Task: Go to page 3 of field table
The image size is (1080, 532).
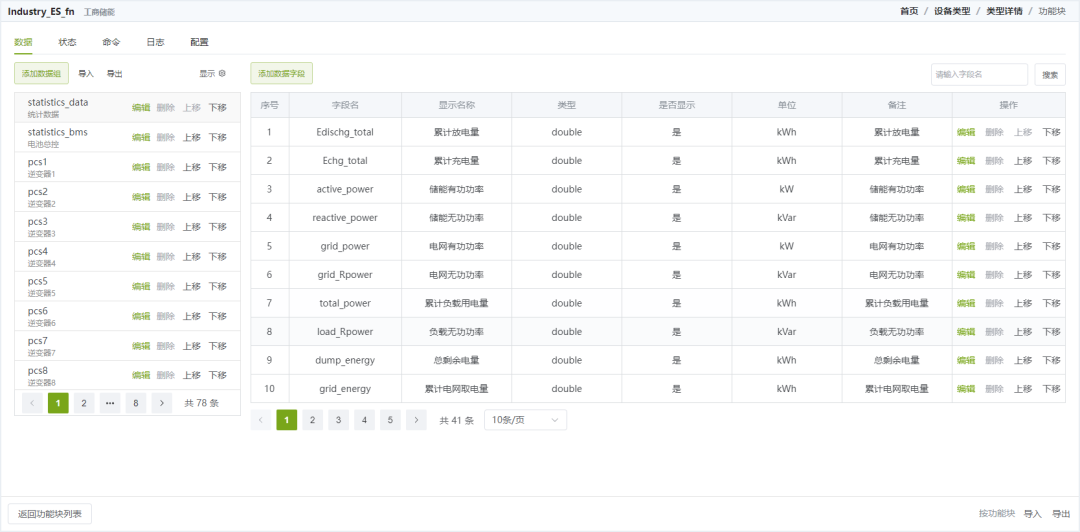Action: [x=338, y=420]
